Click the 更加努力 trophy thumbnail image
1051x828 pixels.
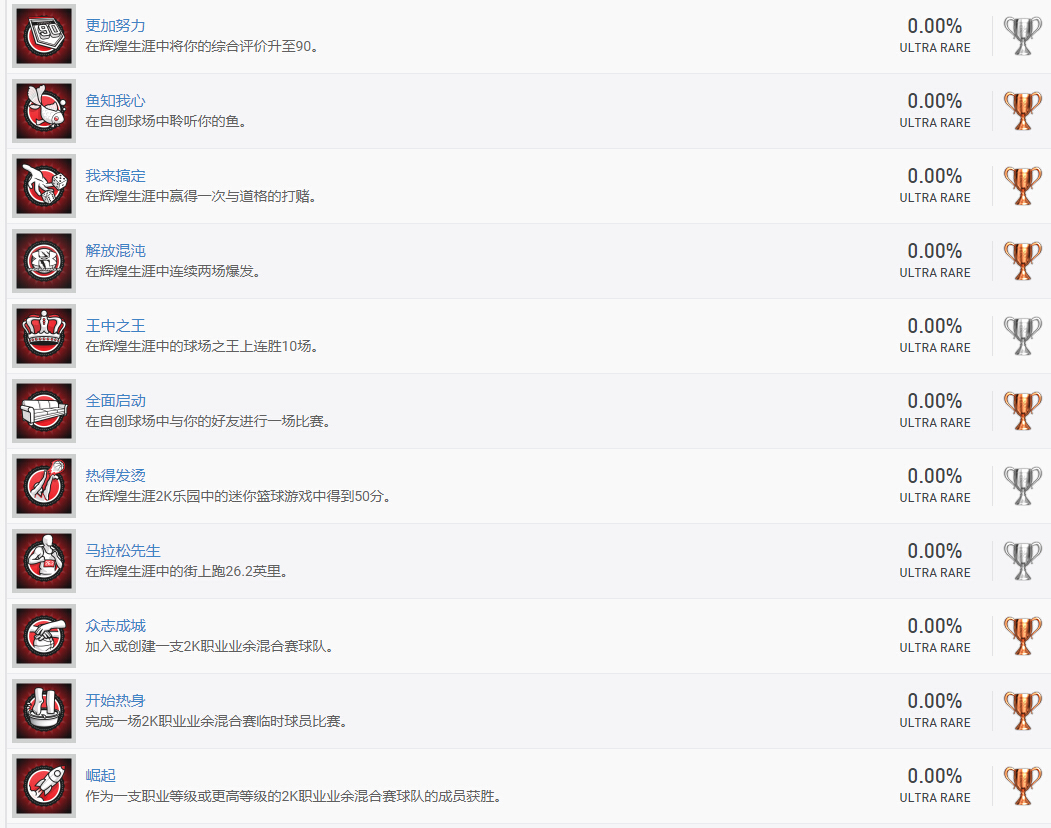44,36
